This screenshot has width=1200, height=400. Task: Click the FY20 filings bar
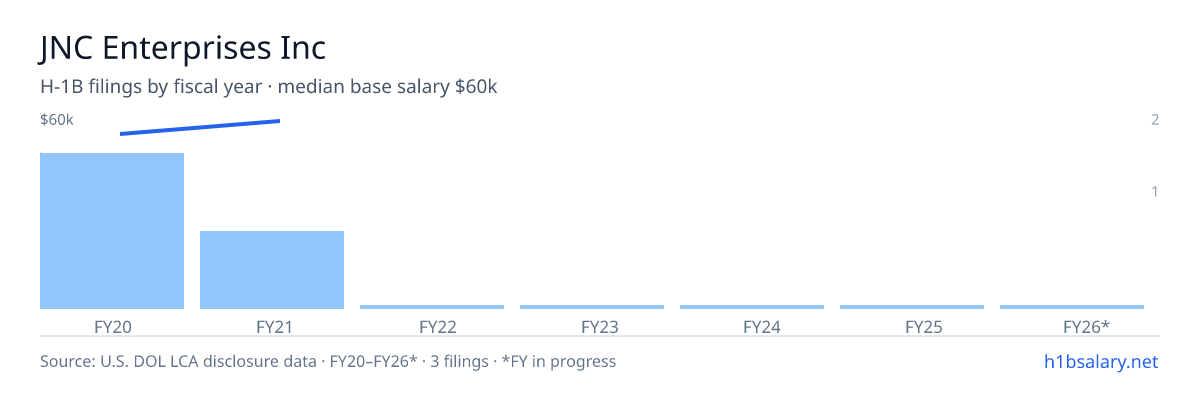pos(112,231)
